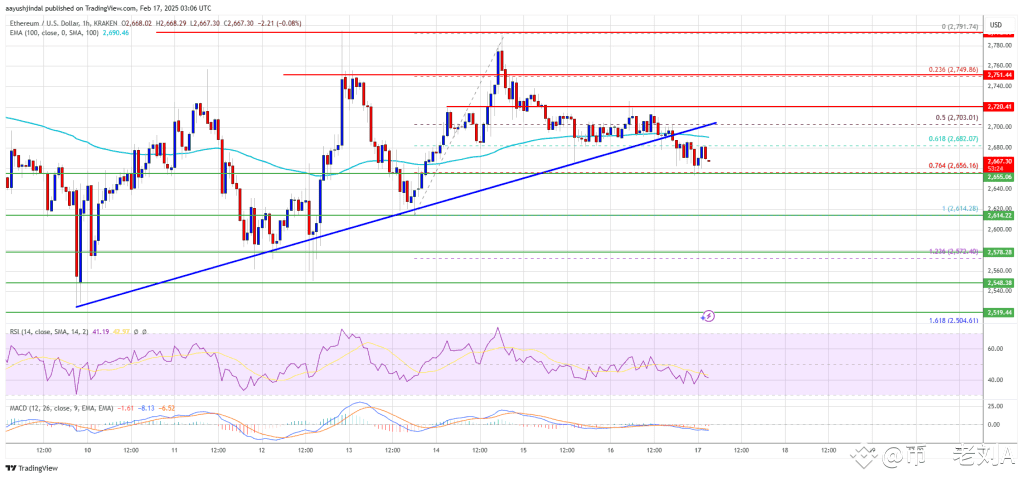Click the 2,700.00 price axis label
The image size is (1023, 478).
point(1000,127)
